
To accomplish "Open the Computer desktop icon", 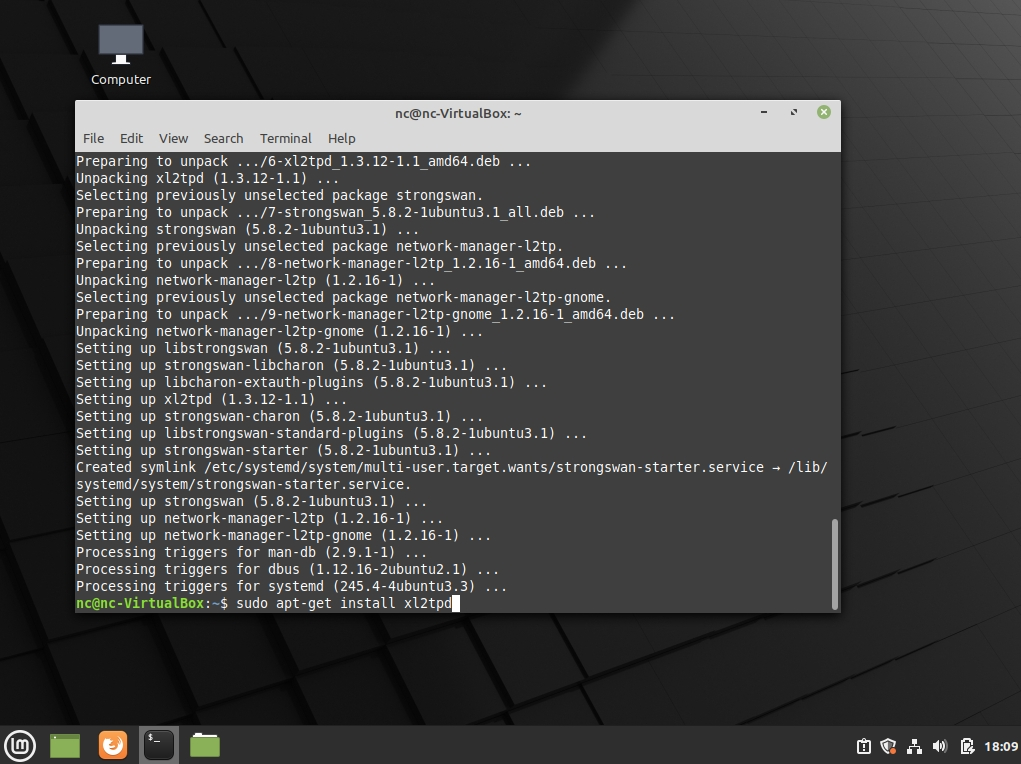I will coord(120,55).
